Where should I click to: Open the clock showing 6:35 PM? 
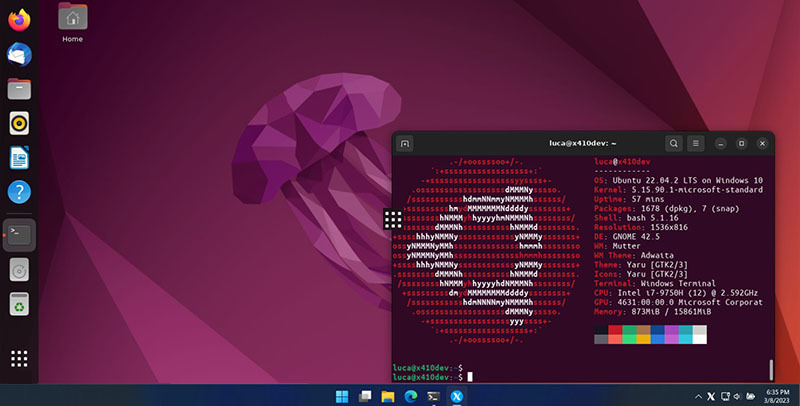[x=777, y=396]
